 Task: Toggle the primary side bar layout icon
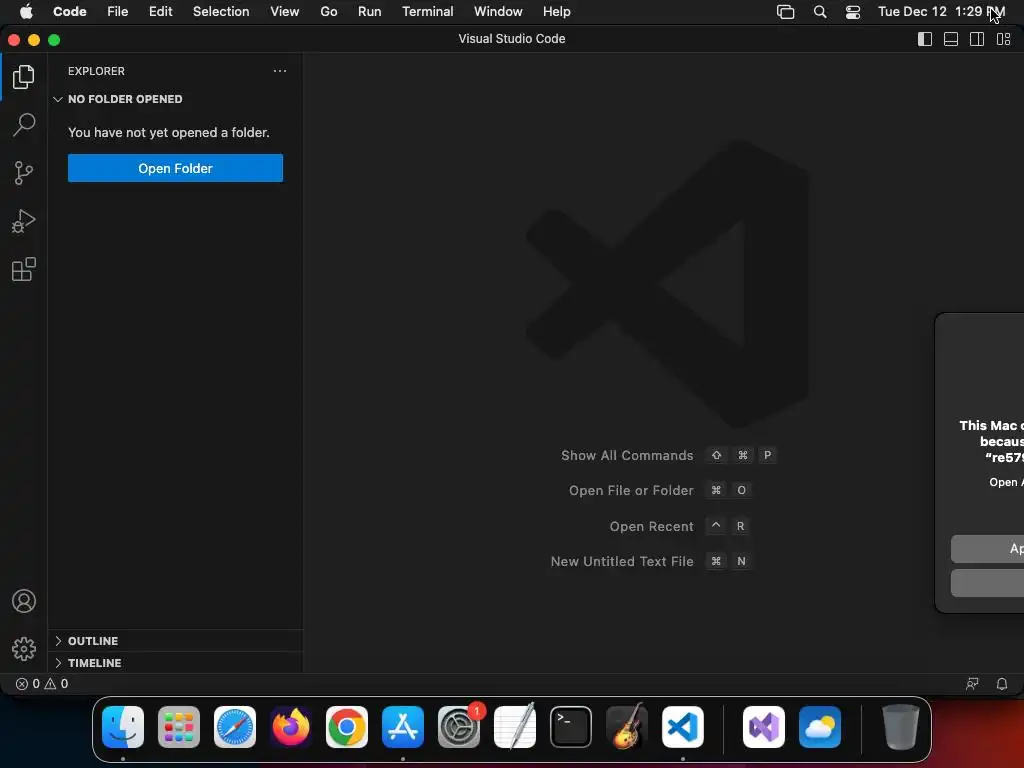[925, 39]
